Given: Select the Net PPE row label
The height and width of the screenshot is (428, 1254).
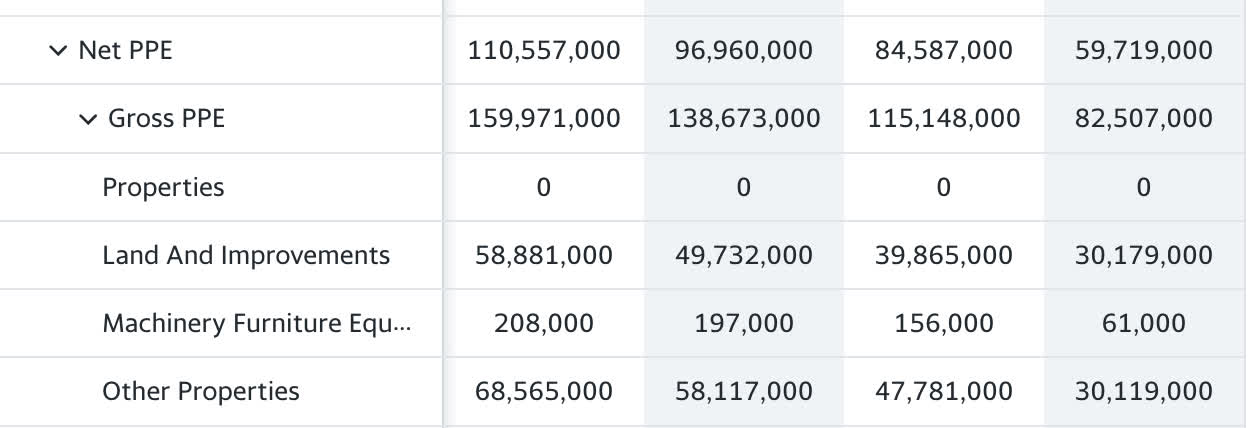Looking at the screenshot, I should pos(125,50).
